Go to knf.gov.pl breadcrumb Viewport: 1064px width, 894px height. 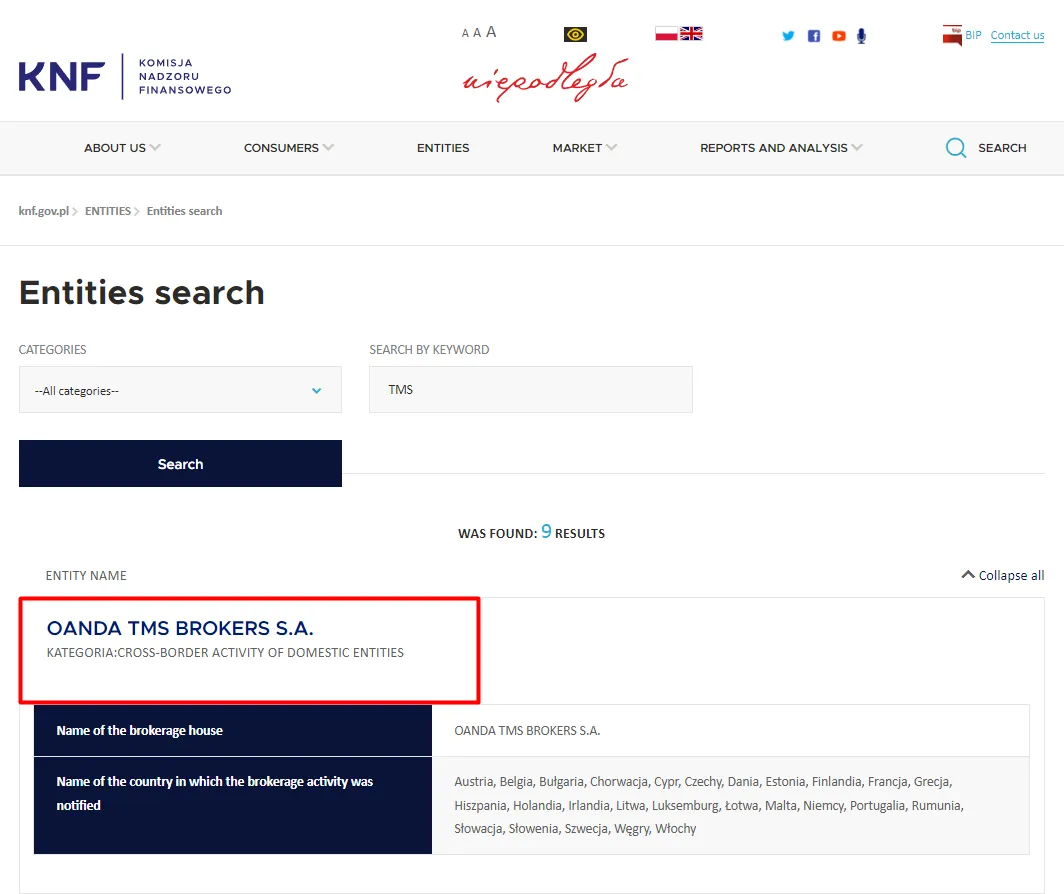point(43,211)
